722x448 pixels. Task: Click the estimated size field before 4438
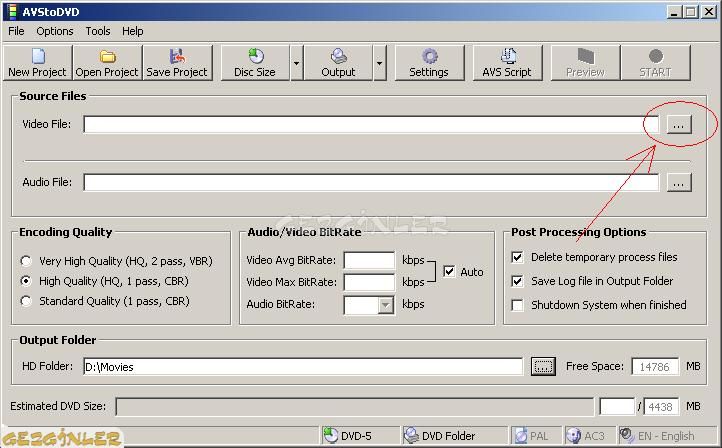(617, 407)
